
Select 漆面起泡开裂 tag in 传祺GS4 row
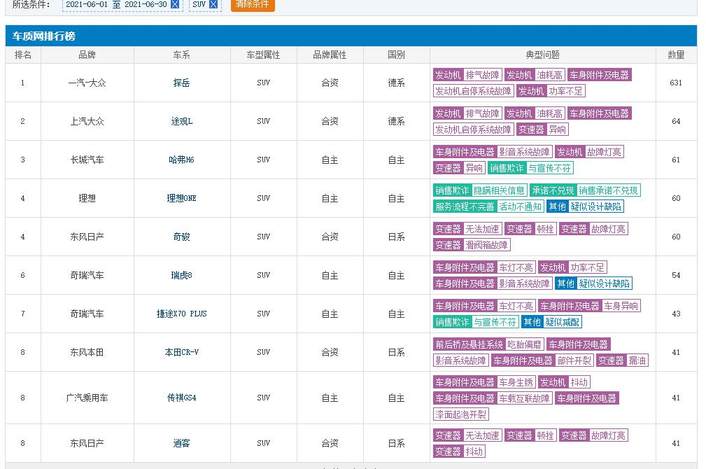461,415
